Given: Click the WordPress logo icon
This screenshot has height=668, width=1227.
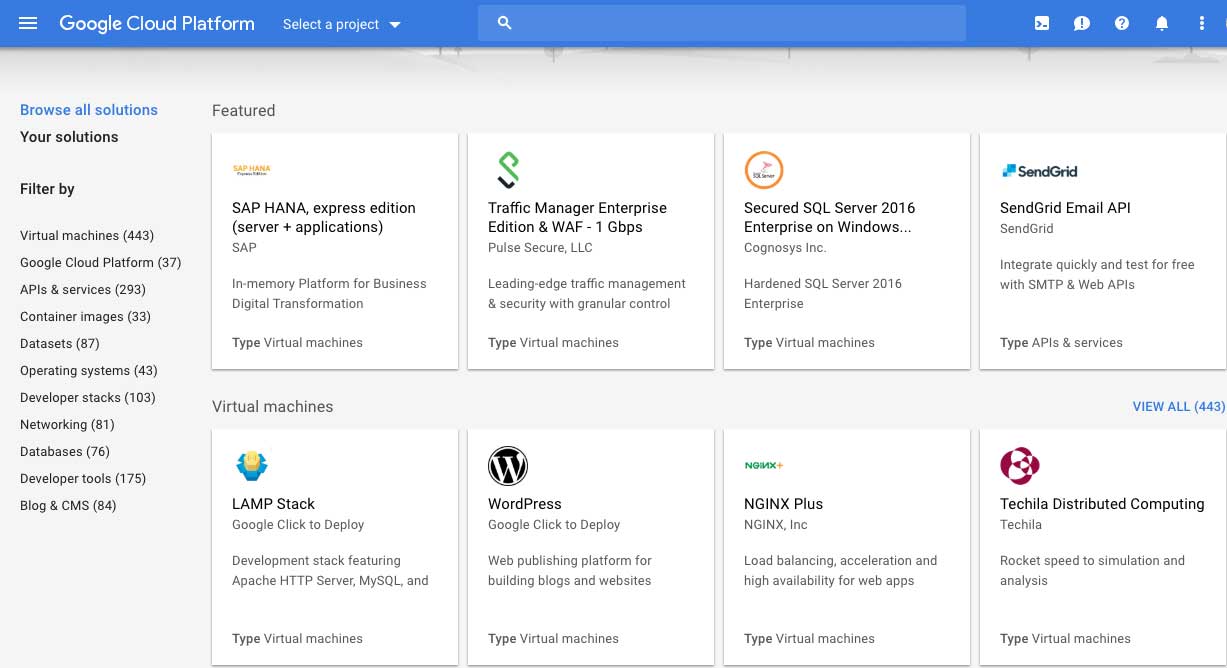Looking at the screenshot, I should coord(508,466).
